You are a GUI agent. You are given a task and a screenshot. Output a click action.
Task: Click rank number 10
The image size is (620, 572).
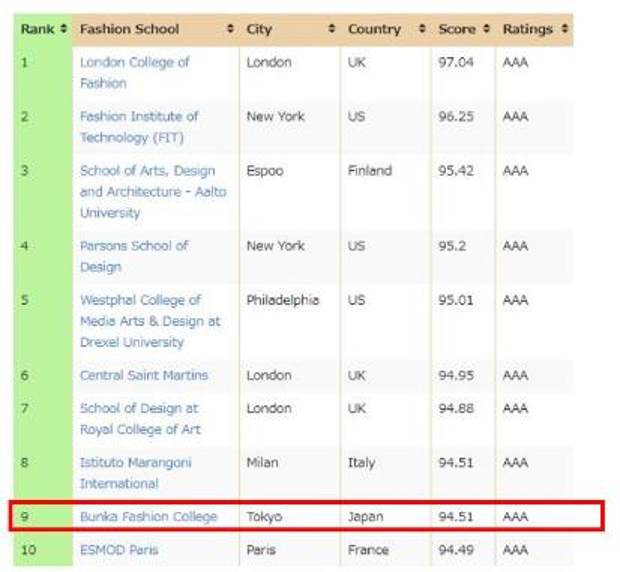coord(28,550)
